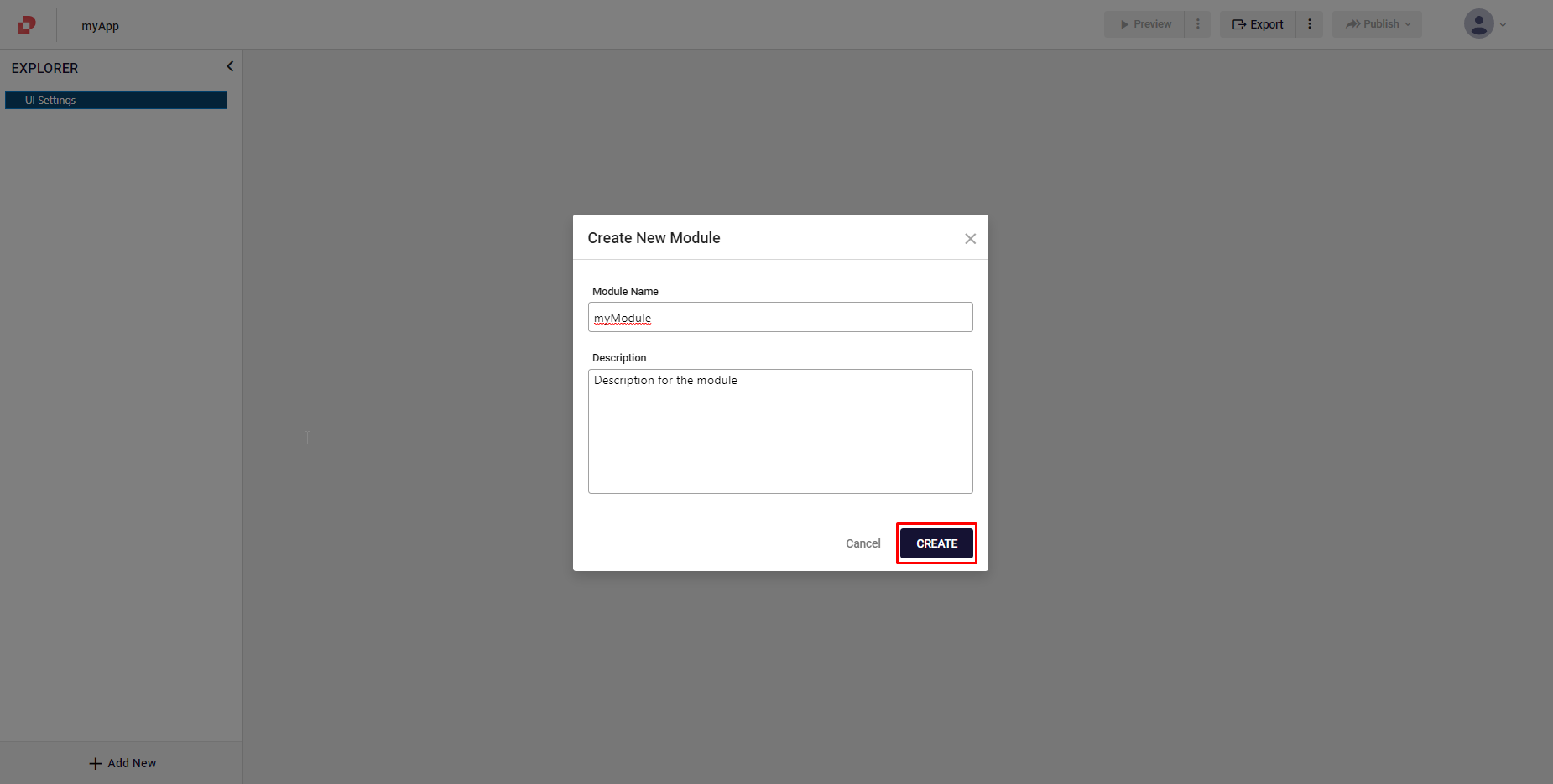Click the Module Name field label
This screenshot has height=784, width=1553.
625,292
